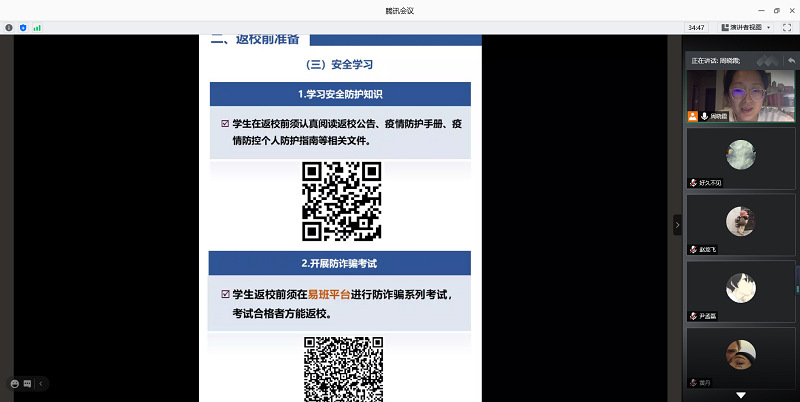Click the 正在讲话 speaking label
The width and height of the screenshot is (800, 402).
point(715,61)
